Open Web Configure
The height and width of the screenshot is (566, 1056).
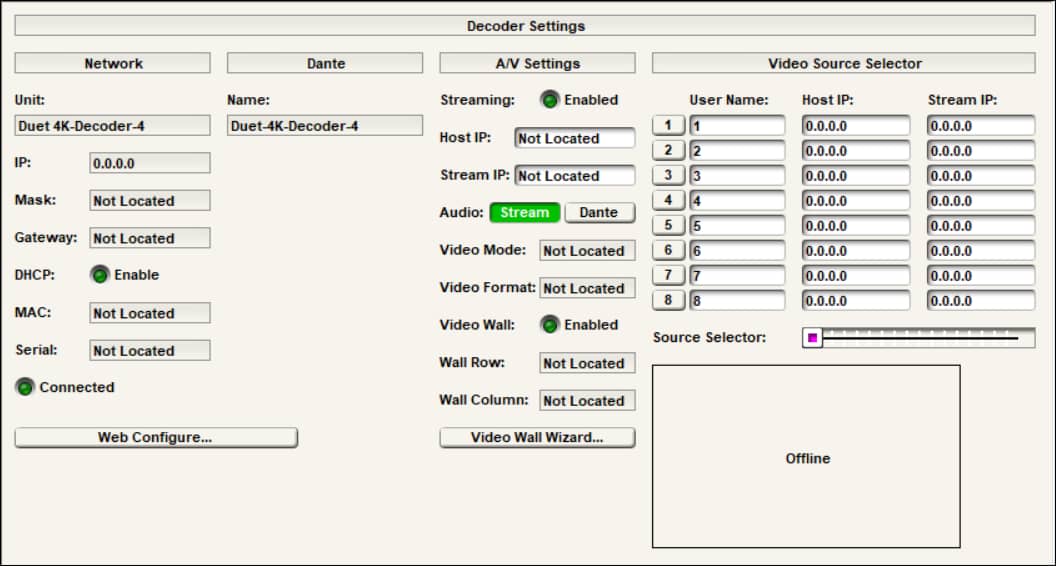(x=156, y=437)
